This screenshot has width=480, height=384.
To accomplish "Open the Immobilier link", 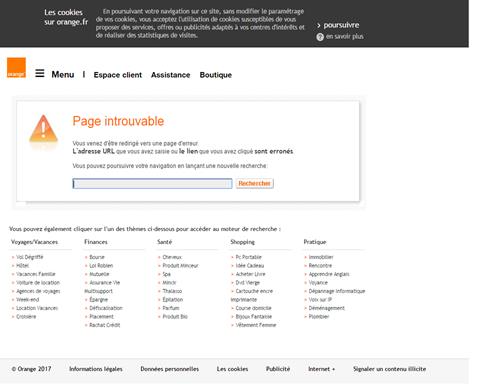I will (321, 257).
